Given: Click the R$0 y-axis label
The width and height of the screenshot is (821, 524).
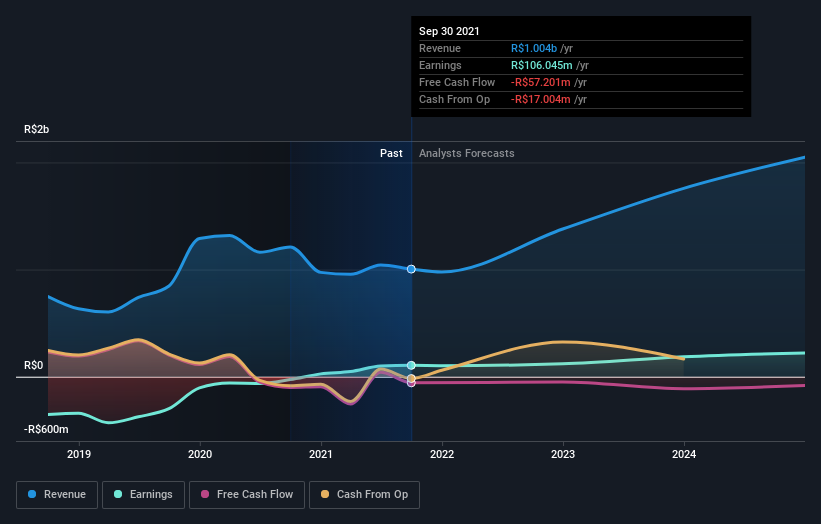Looking at the screenshot, I should pos(34,365).
